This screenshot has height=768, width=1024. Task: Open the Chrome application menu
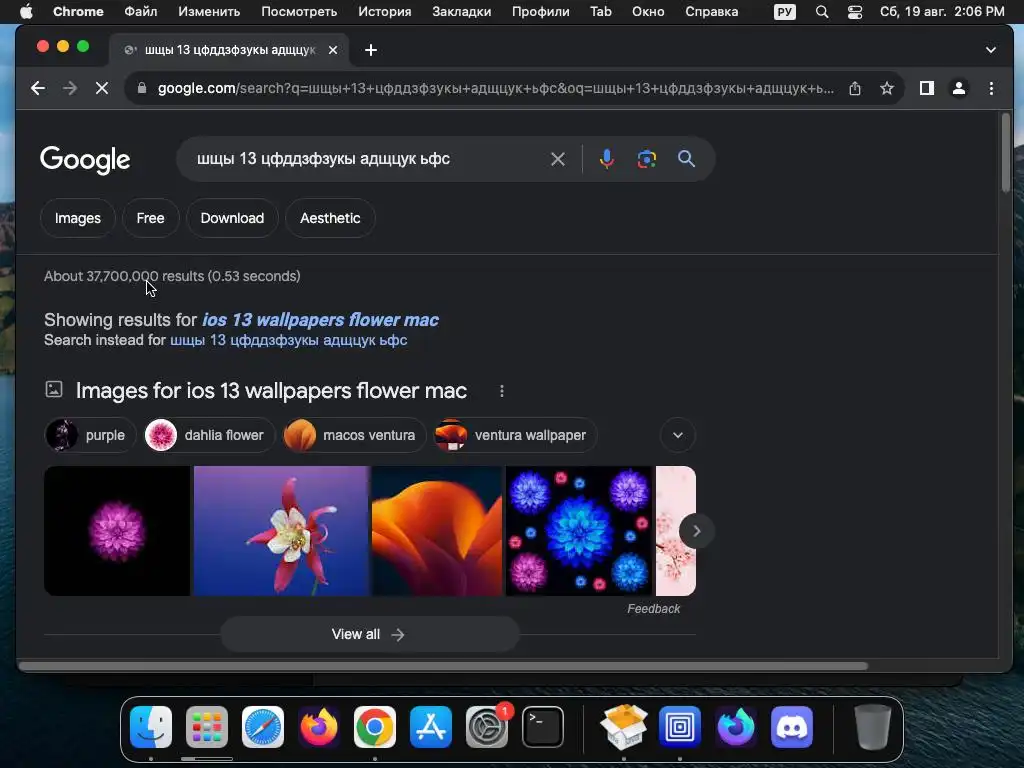[x=78, y=12]
